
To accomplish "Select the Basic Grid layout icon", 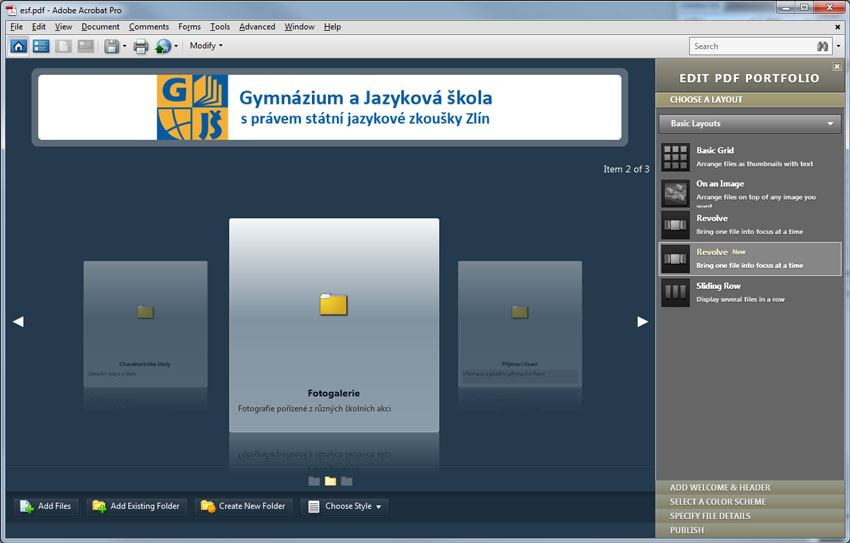I will pos(676,156).
